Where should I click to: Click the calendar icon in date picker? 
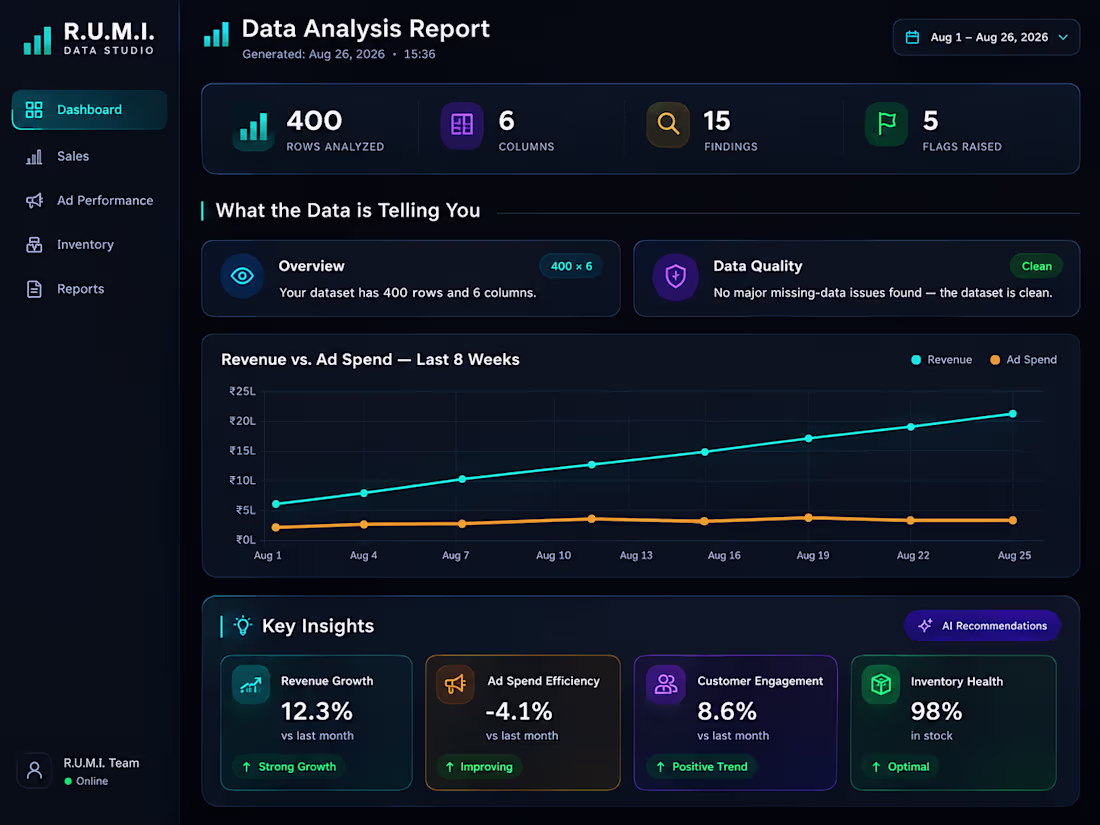(x=912, y=37)
